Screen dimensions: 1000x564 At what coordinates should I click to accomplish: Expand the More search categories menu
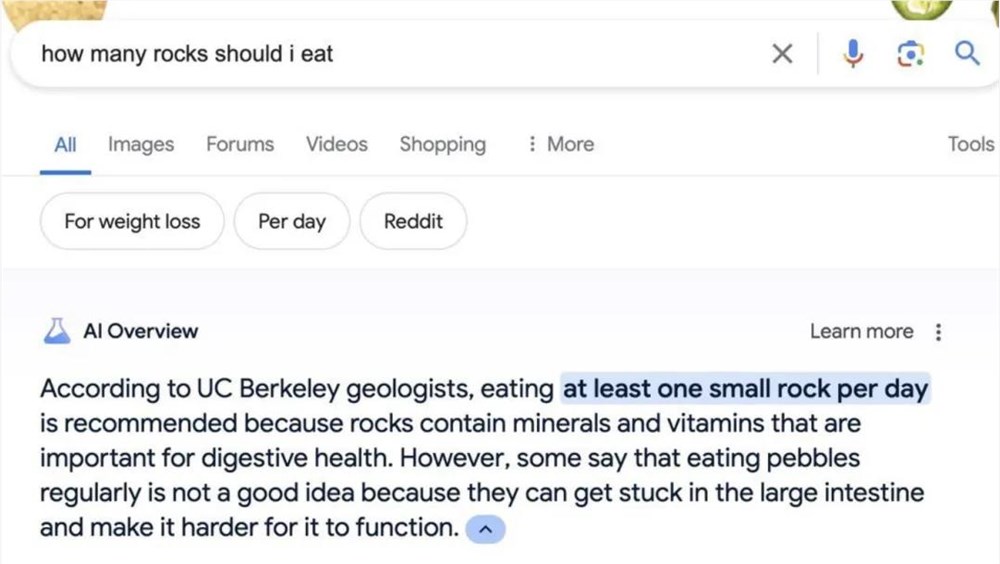(560, 144)
